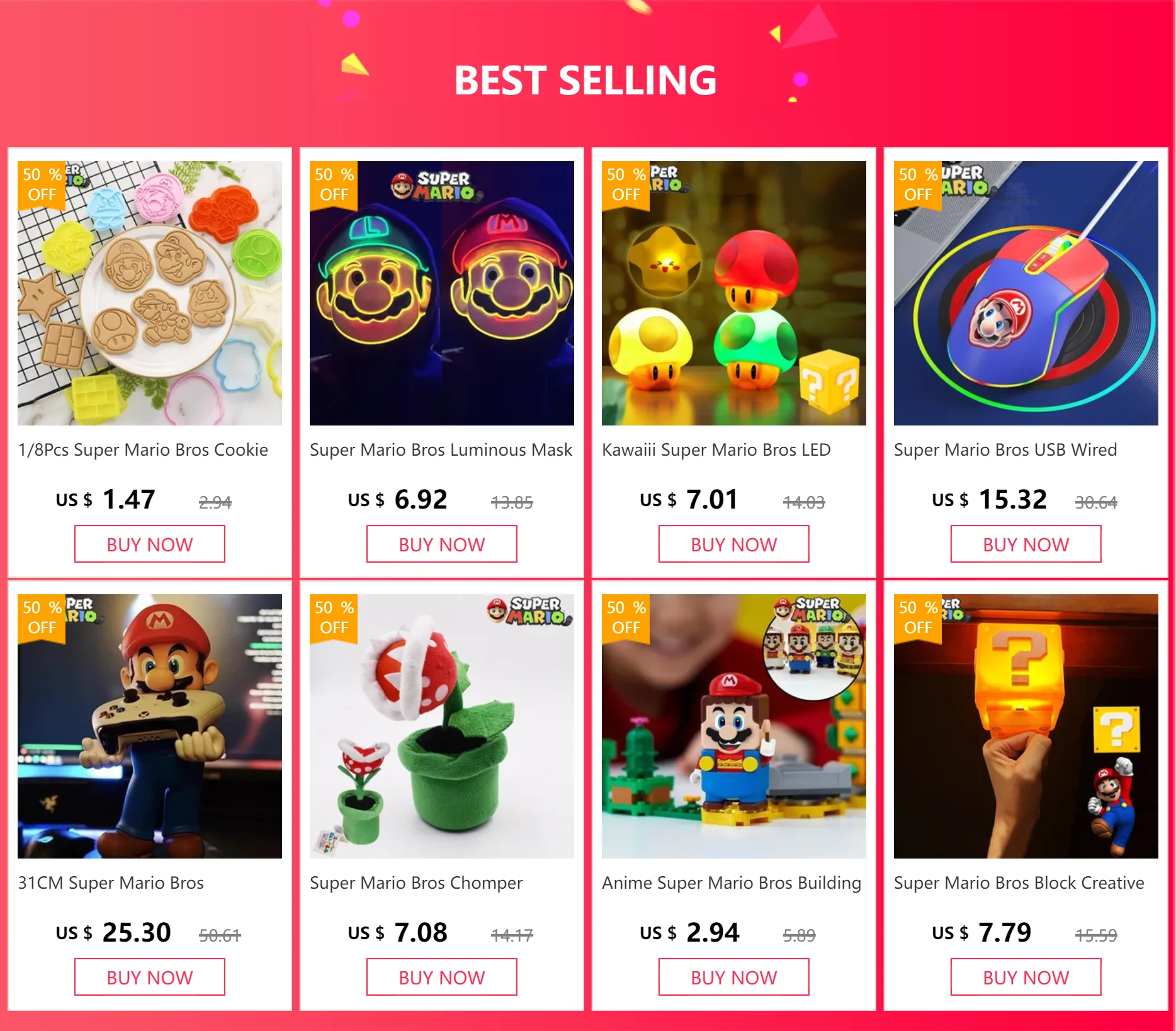The width and height of the screenshot is (1176, 1031).
Task: Click BUY NOW for Kawaiii LED lamp
Action: coord(734,544)
